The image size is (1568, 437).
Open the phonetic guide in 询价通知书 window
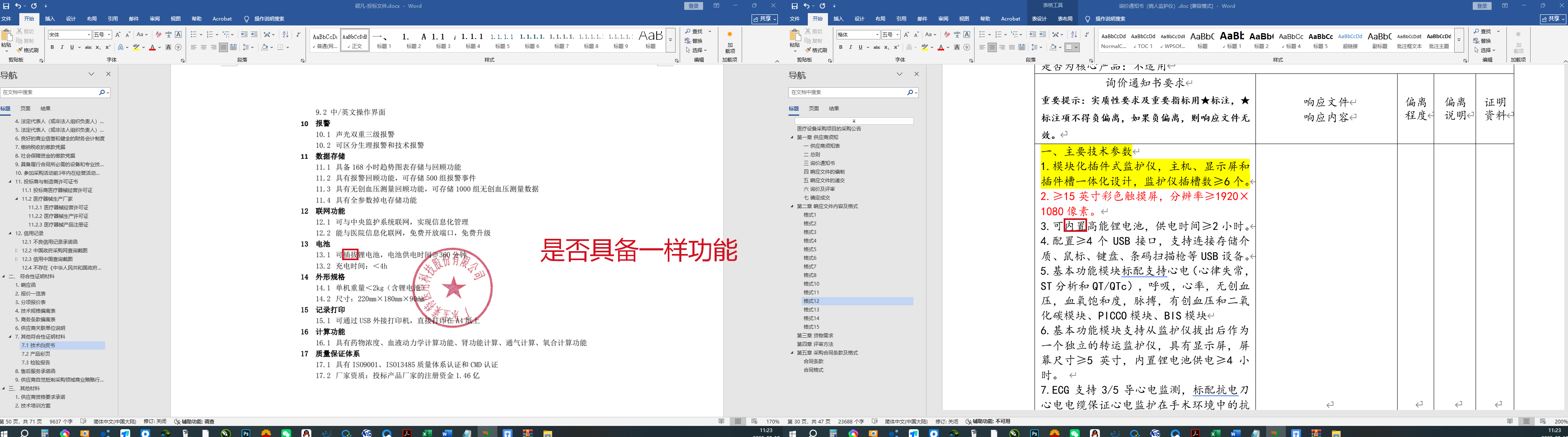tap(957, 34)
